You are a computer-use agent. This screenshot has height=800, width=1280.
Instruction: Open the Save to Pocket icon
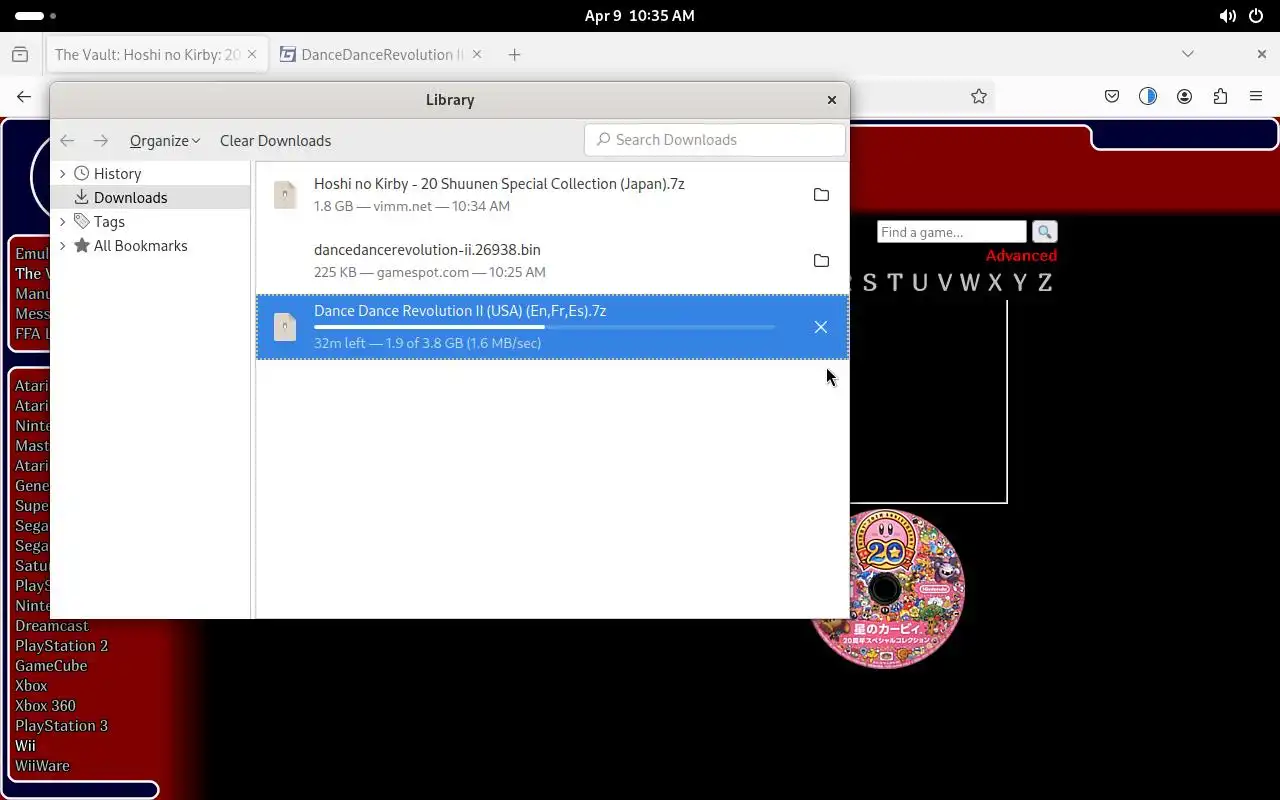(x=1112, y=97)
